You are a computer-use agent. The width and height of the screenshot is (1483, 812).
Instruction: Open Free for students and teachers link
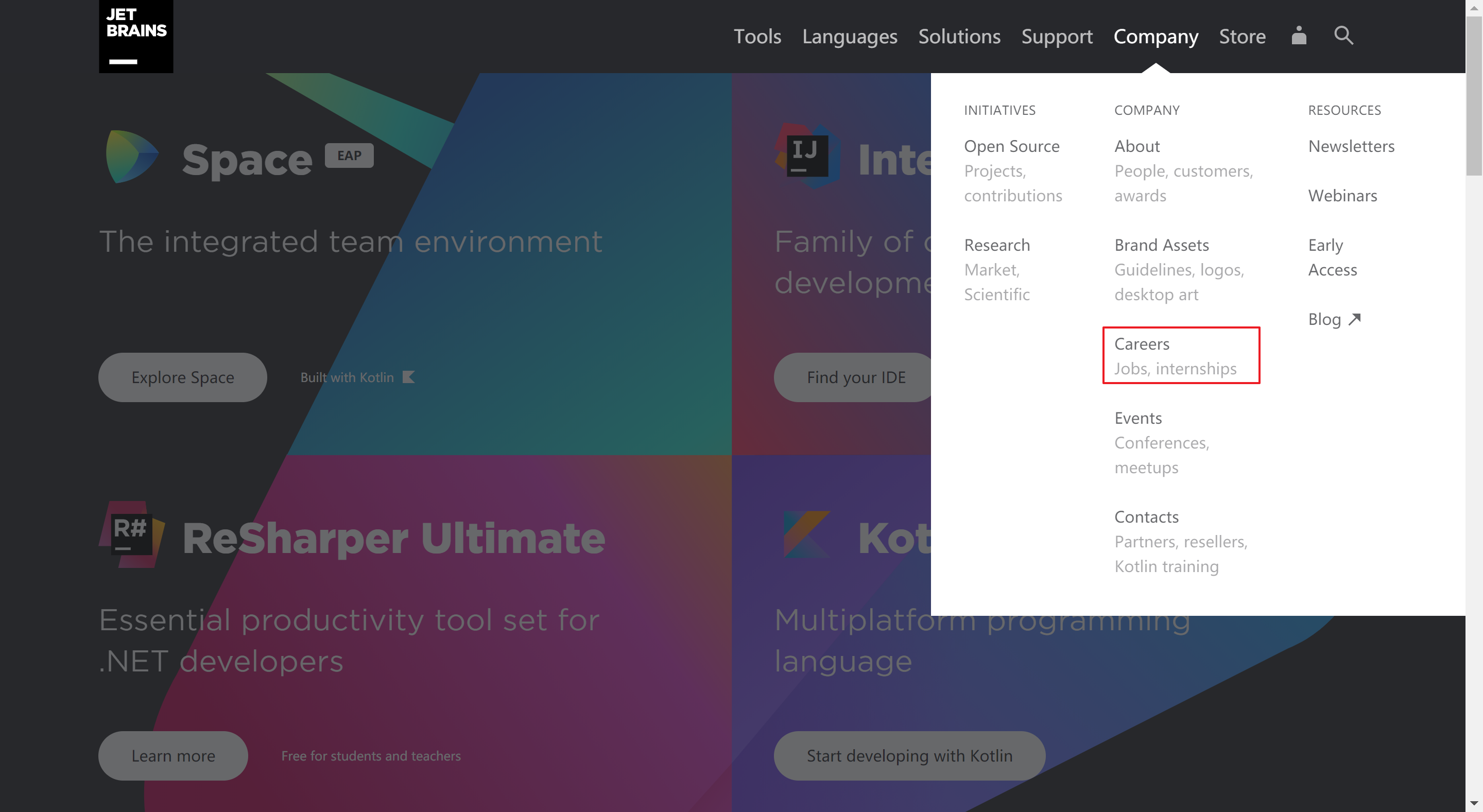(371, 755)
